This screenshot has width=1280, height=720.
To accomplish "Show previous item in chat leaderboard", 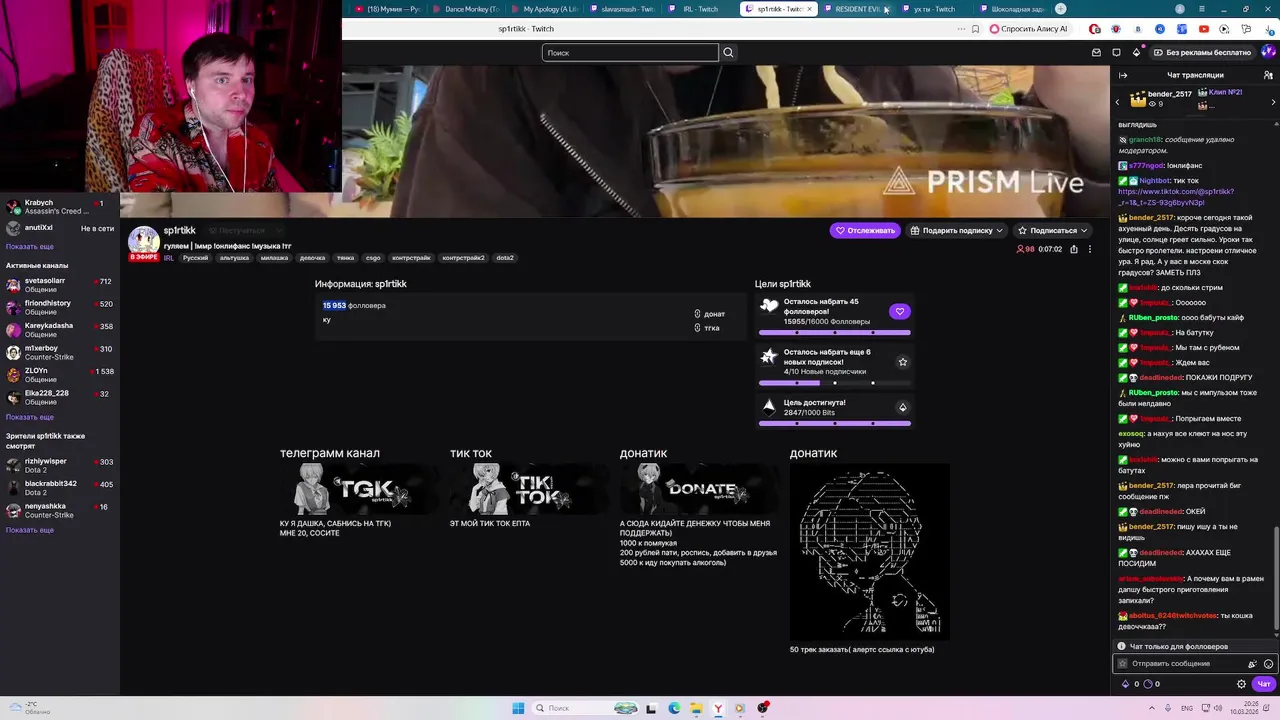I will pos(1118,102).
